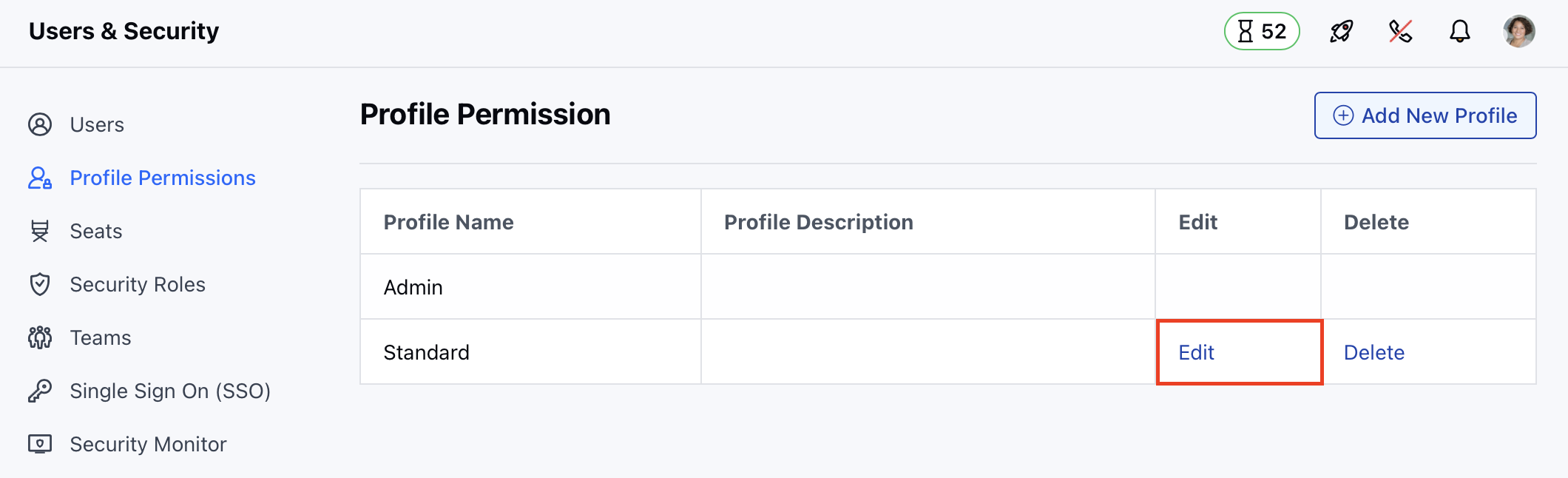The width and height of the screenshot is (1568, 478).
Task: Click the rocket icon in header
Action: point(1341,31)
